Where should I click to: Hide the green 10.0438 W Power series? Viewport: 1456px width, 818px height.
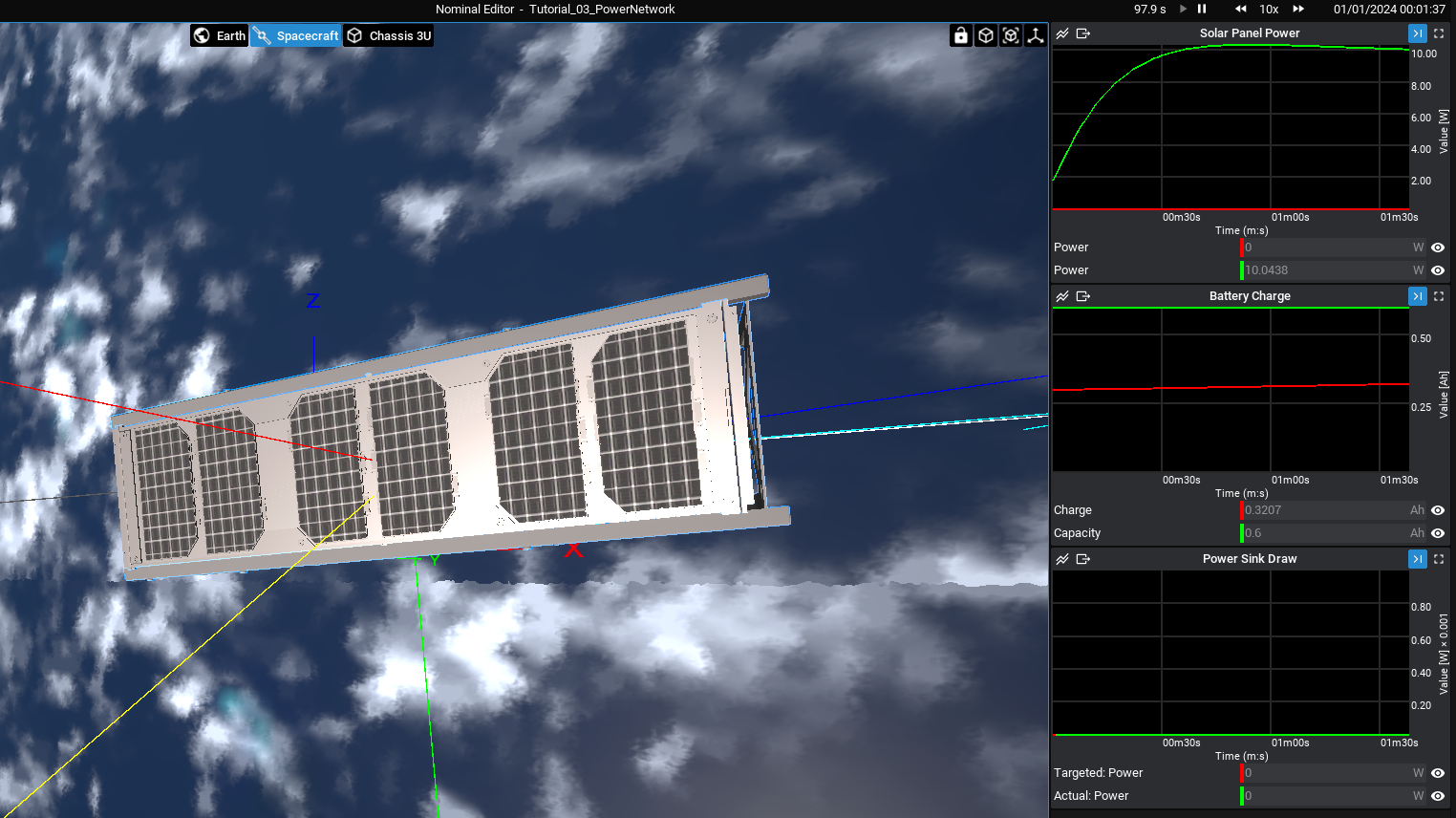tap(1438, 270)
